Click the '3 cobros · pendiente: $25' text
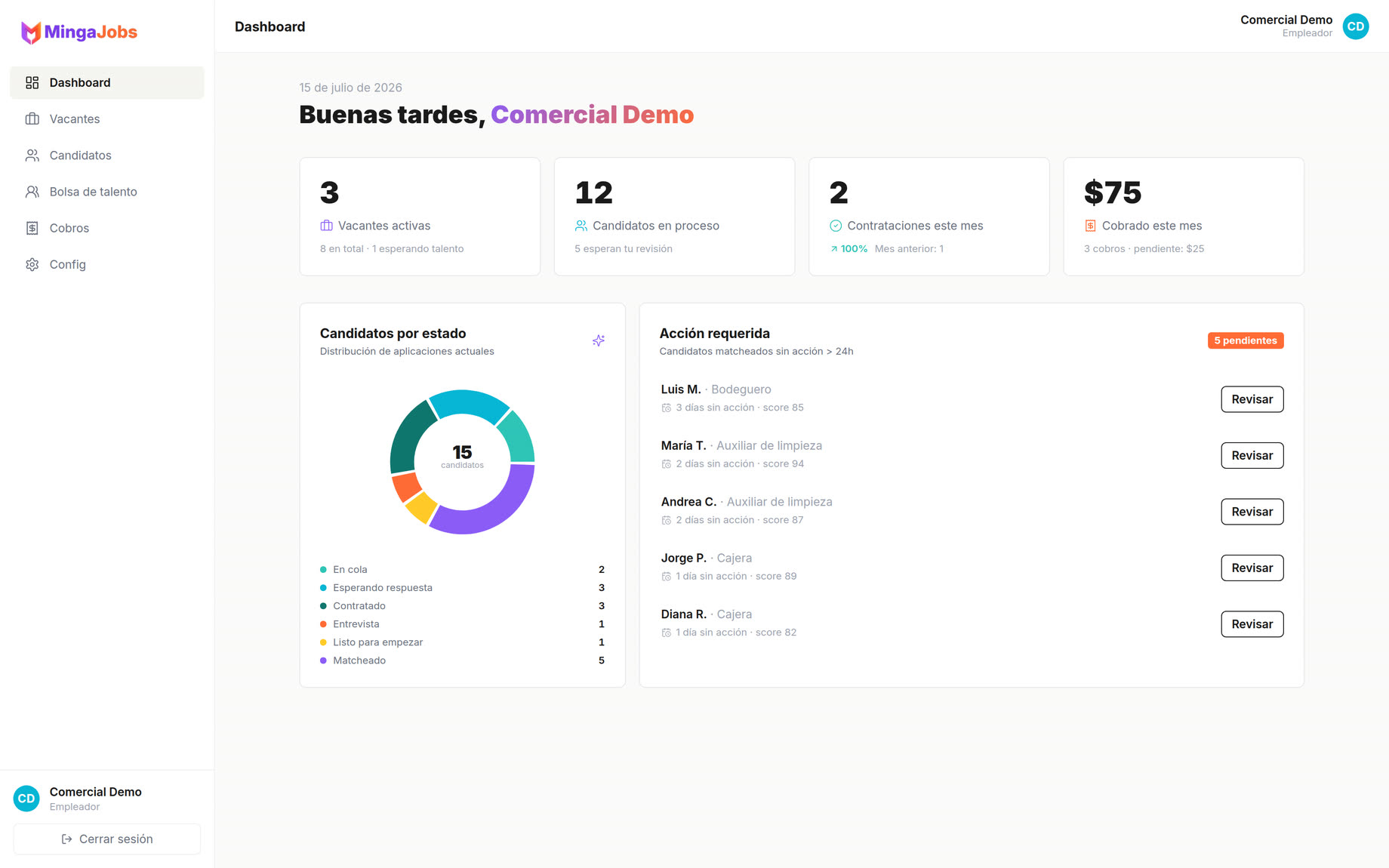 [1144, 249]
